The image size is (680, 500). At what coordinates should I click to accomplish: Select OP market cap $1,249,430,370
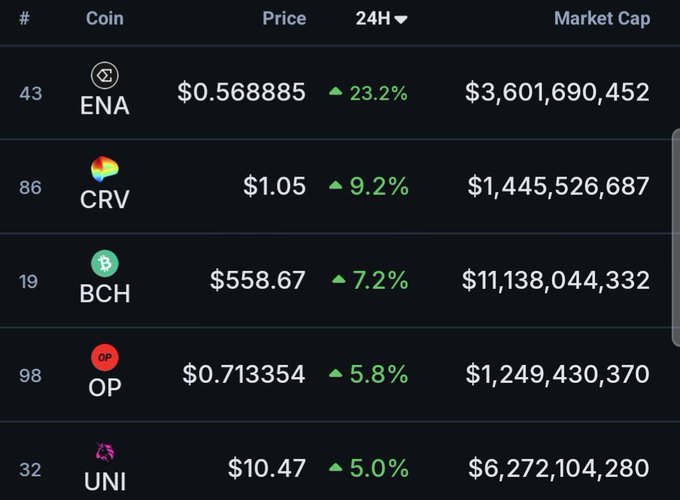(x=557, y=374)
